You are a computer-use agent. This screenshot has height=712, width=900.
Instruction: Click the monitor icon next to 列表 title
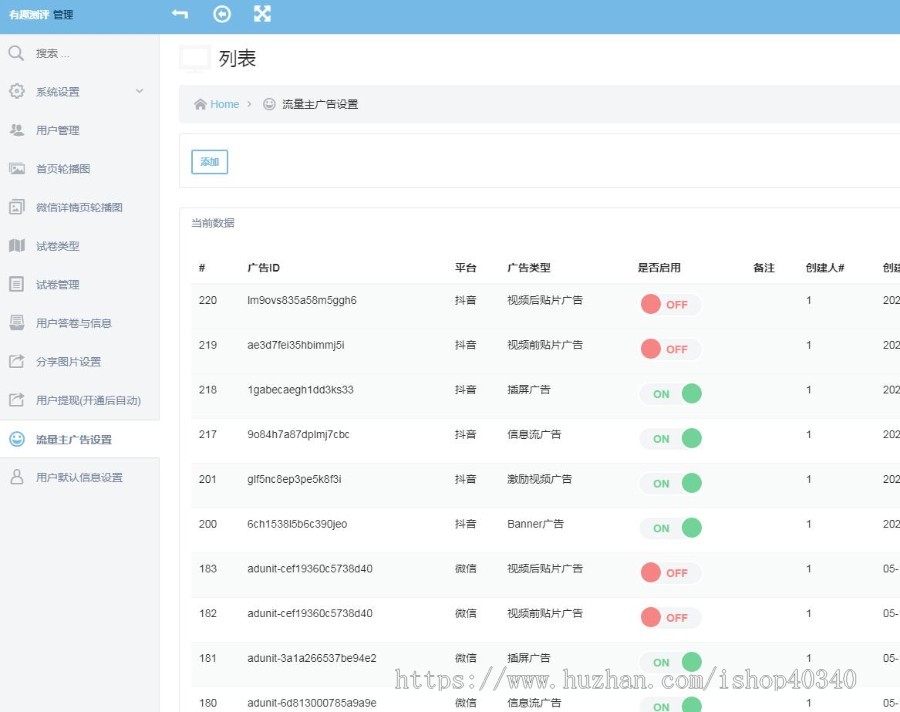[193, 58]
